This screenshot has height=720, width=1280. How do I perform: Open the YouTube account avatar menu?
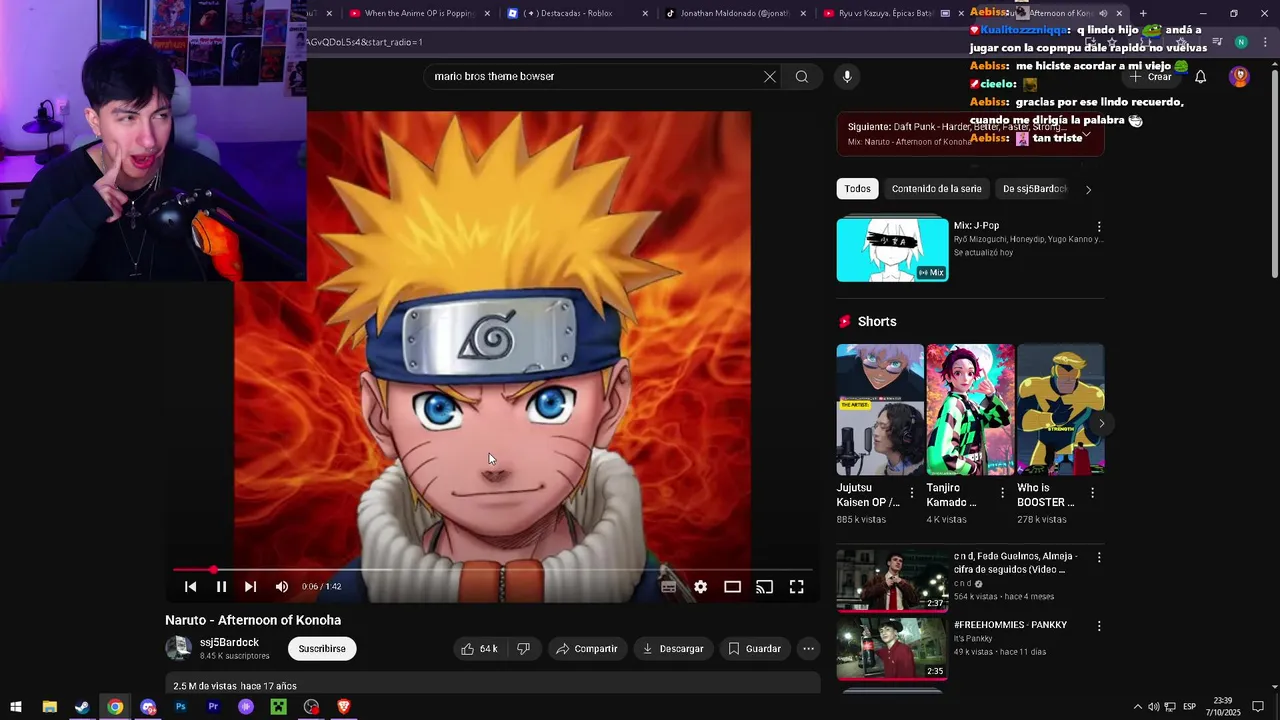(x=1239, y=77)
